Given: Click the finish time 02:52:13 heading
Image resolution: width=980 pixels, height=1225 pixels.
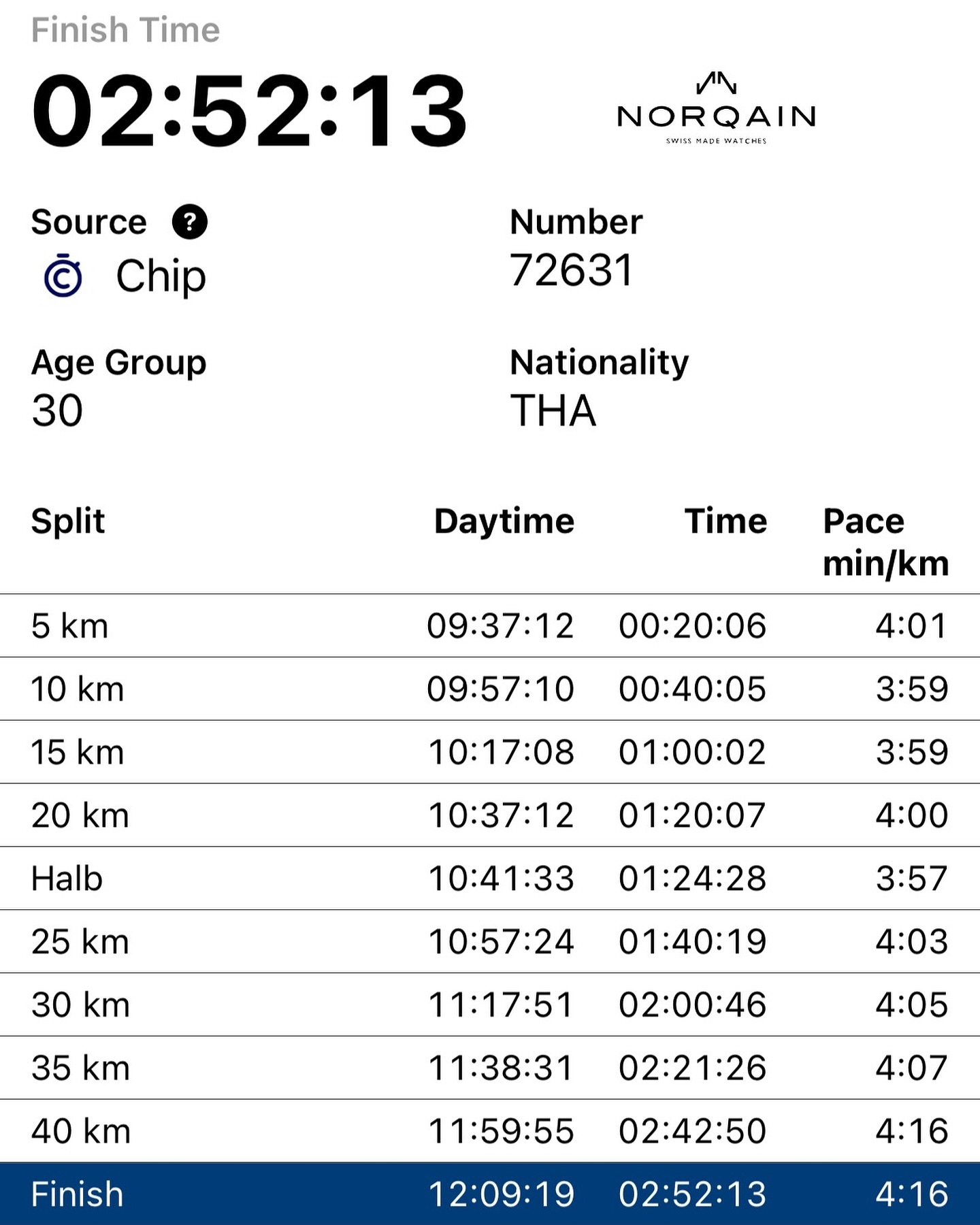Looking at the screenshot, I should (x=250, y=111).
